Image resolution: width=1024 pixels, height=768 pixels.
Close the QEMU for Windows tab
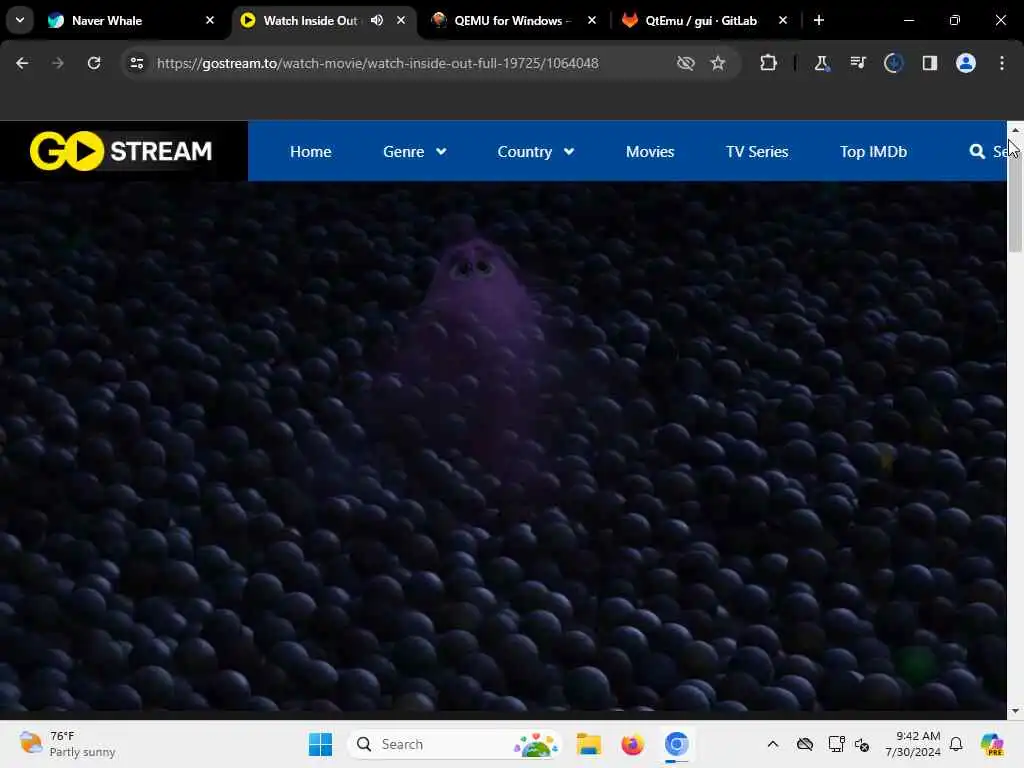pos(592,20)
